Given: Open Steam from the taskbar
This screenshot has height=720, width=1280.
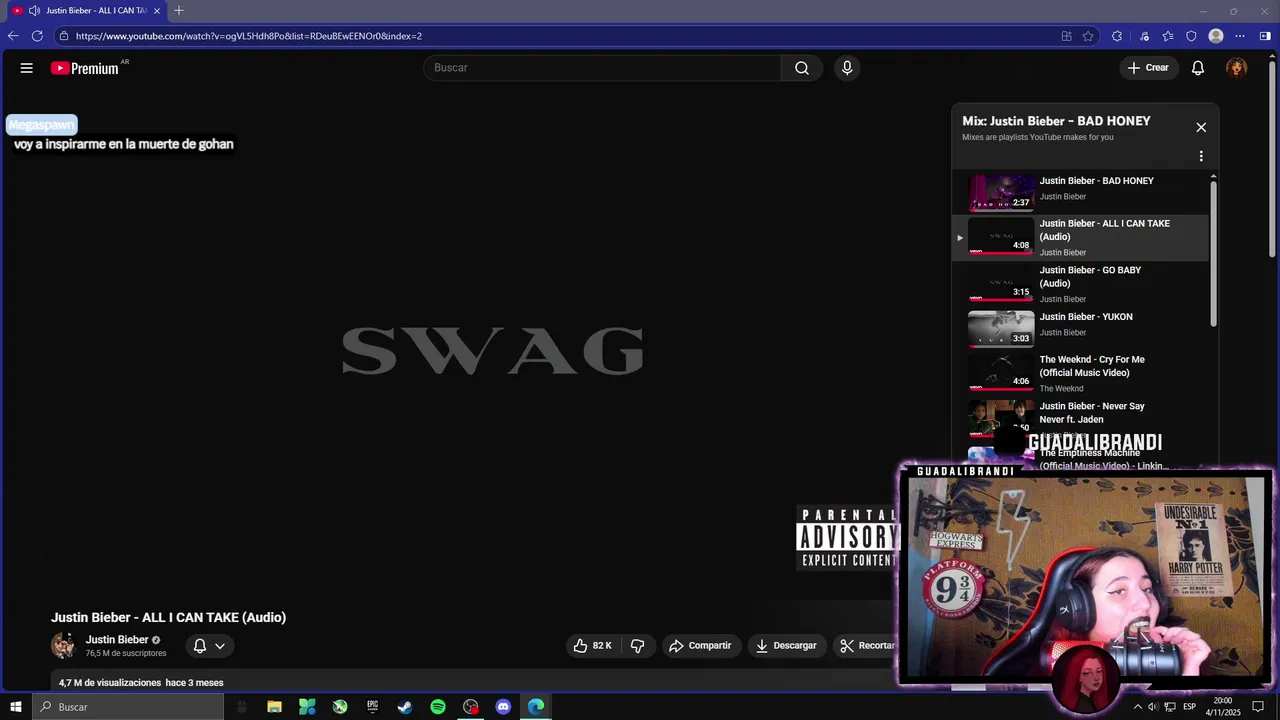Looking at the screenshot, I should pyautogui.click(x=405, y=707).
